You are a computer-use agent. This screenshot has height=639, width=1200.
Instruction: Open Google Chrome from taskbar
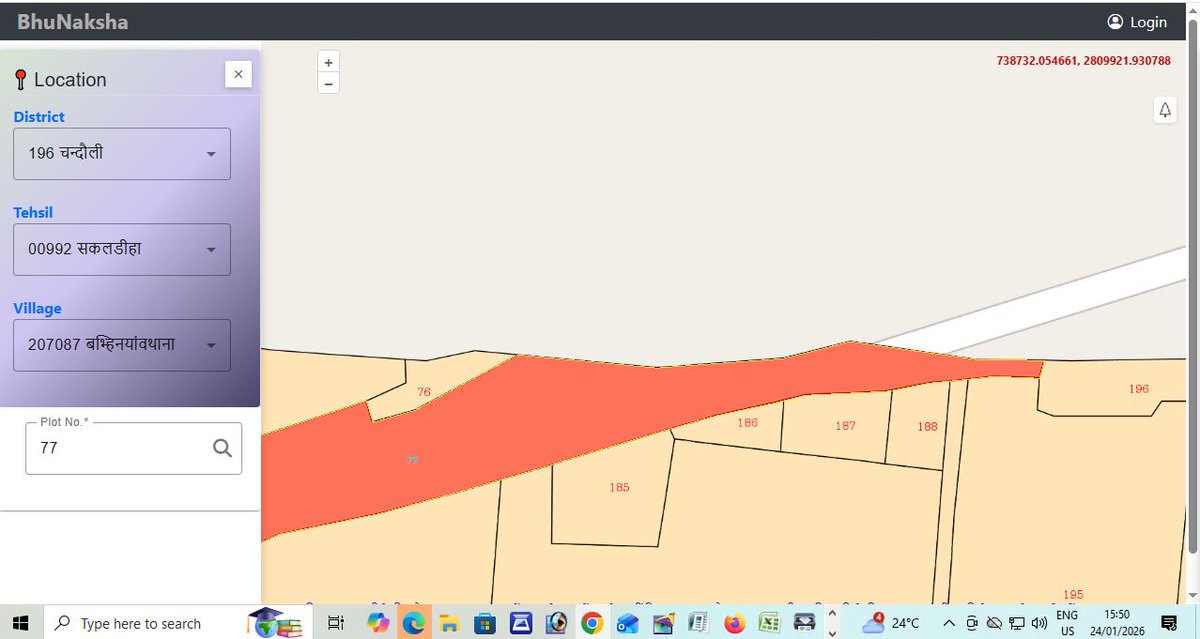[592, 623]
